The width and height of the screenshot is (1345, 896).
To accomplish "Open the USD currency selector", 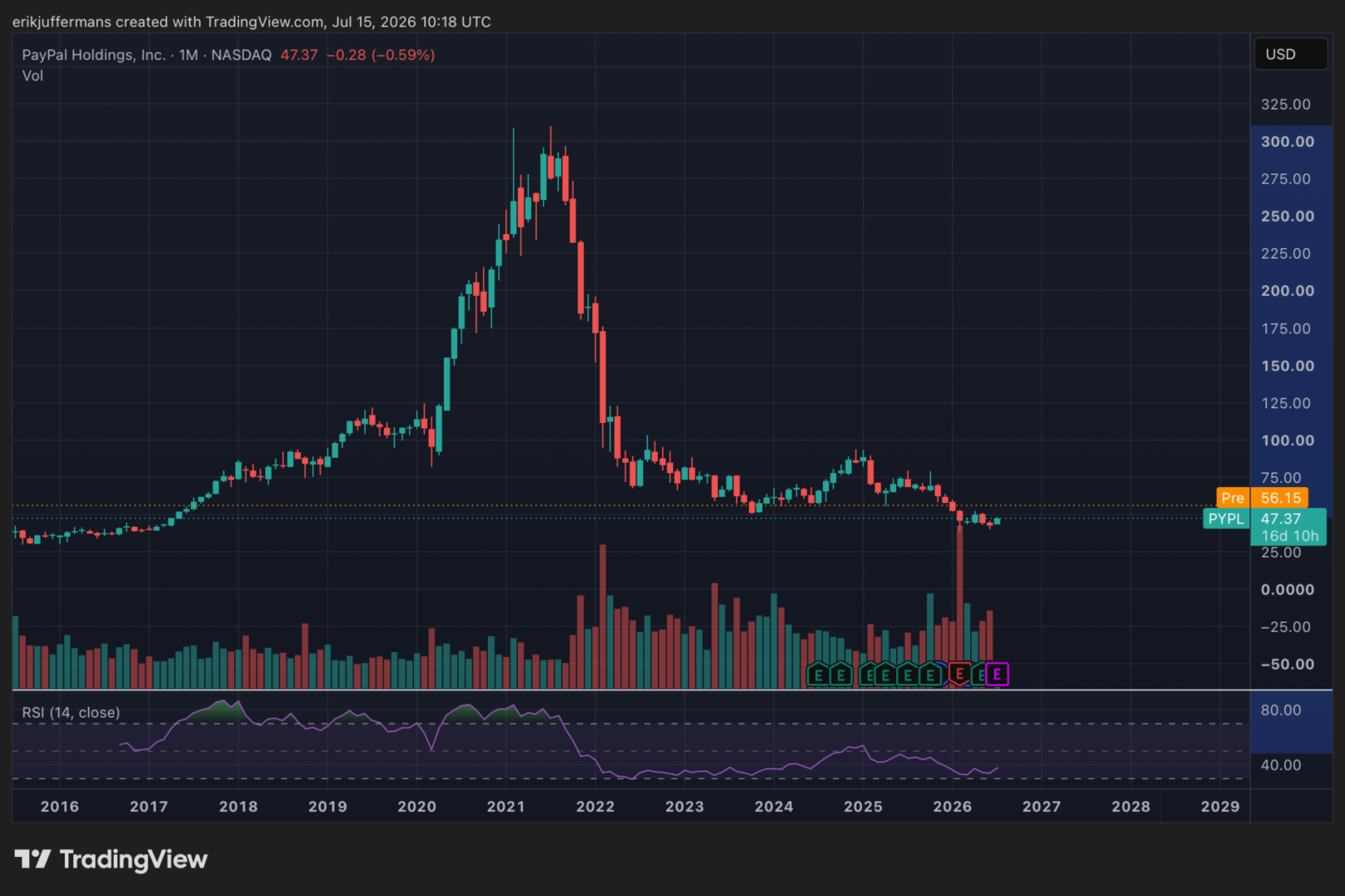I will (1290, 54).
